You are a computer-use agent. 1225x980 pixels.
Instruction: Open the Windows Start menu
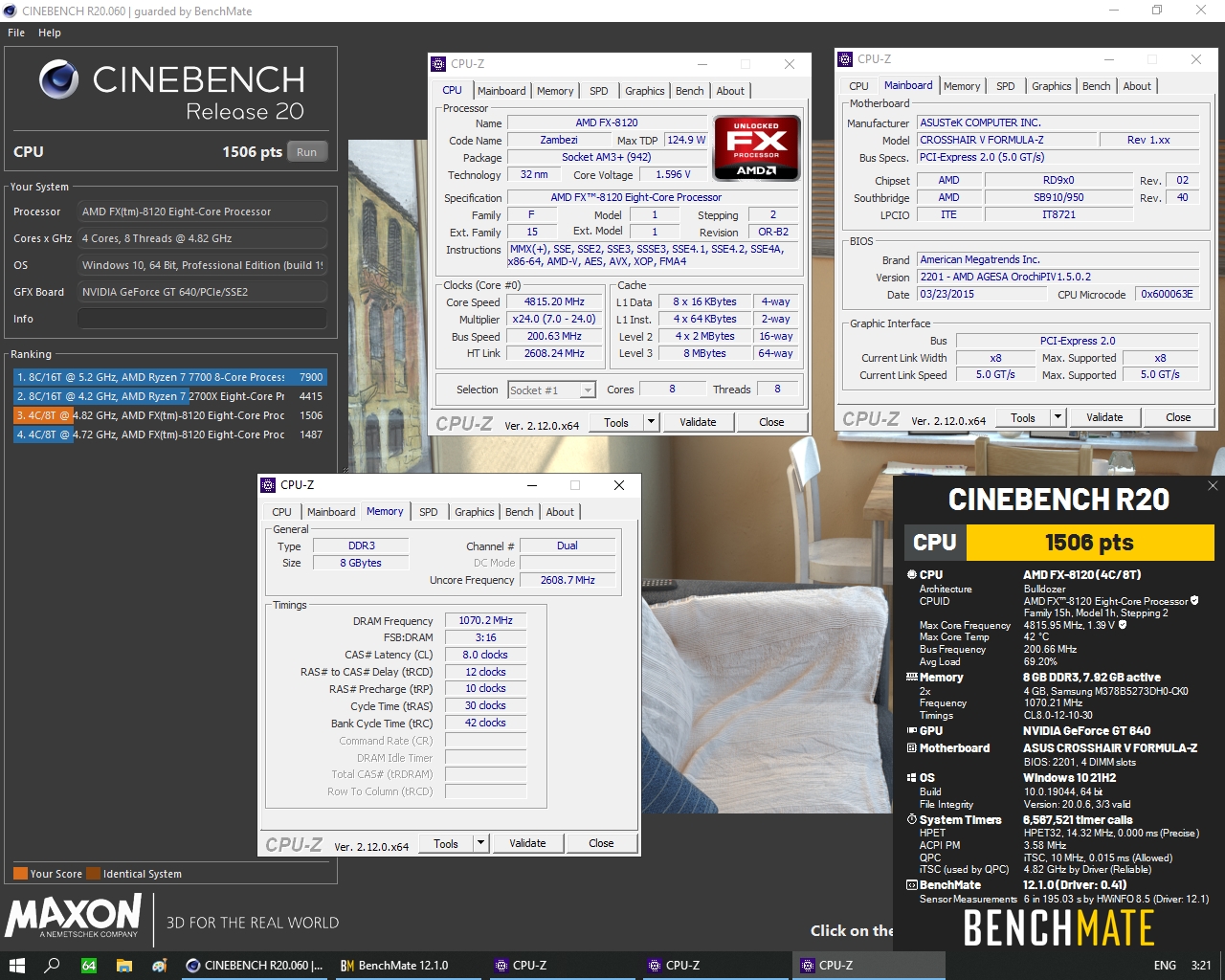16,966
